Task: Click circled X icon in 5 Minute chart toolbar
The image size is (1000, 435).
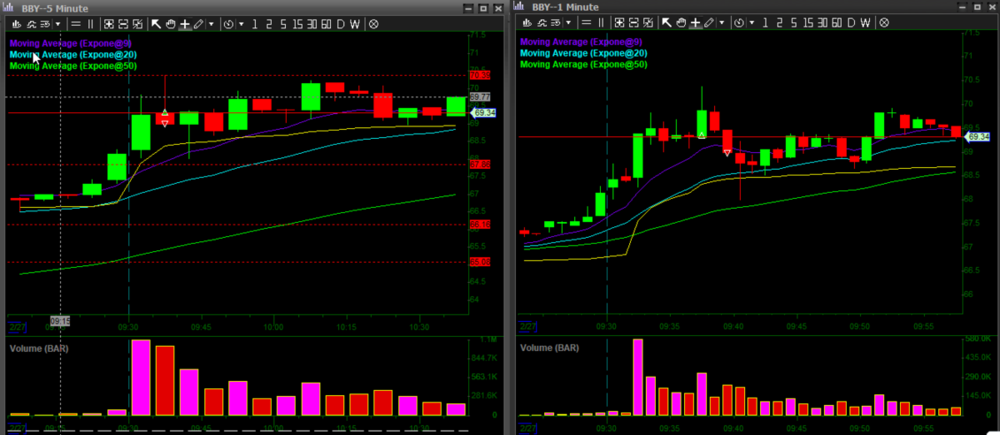Action: (374, 22)
